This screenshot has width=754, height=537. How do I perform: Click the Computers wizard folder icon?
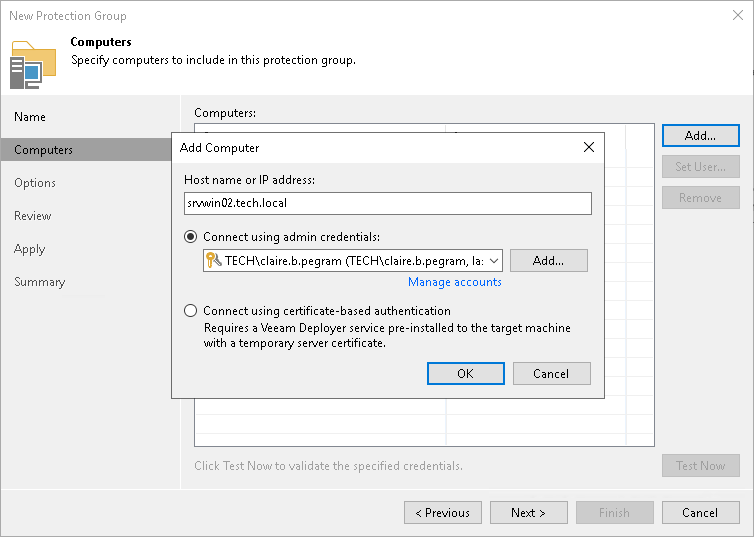click(33, 65)
